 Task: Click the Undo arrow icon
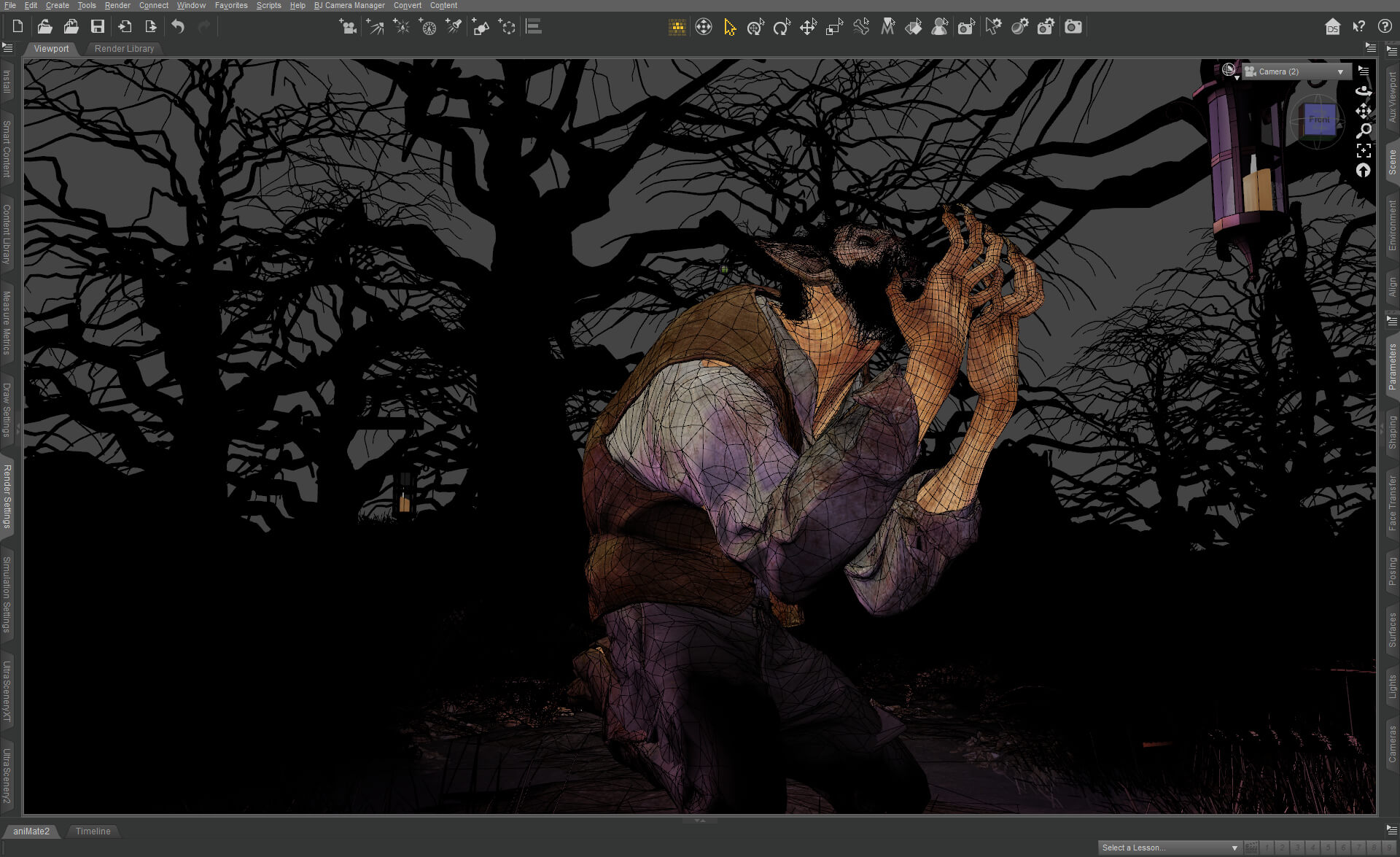click(178, 27)
